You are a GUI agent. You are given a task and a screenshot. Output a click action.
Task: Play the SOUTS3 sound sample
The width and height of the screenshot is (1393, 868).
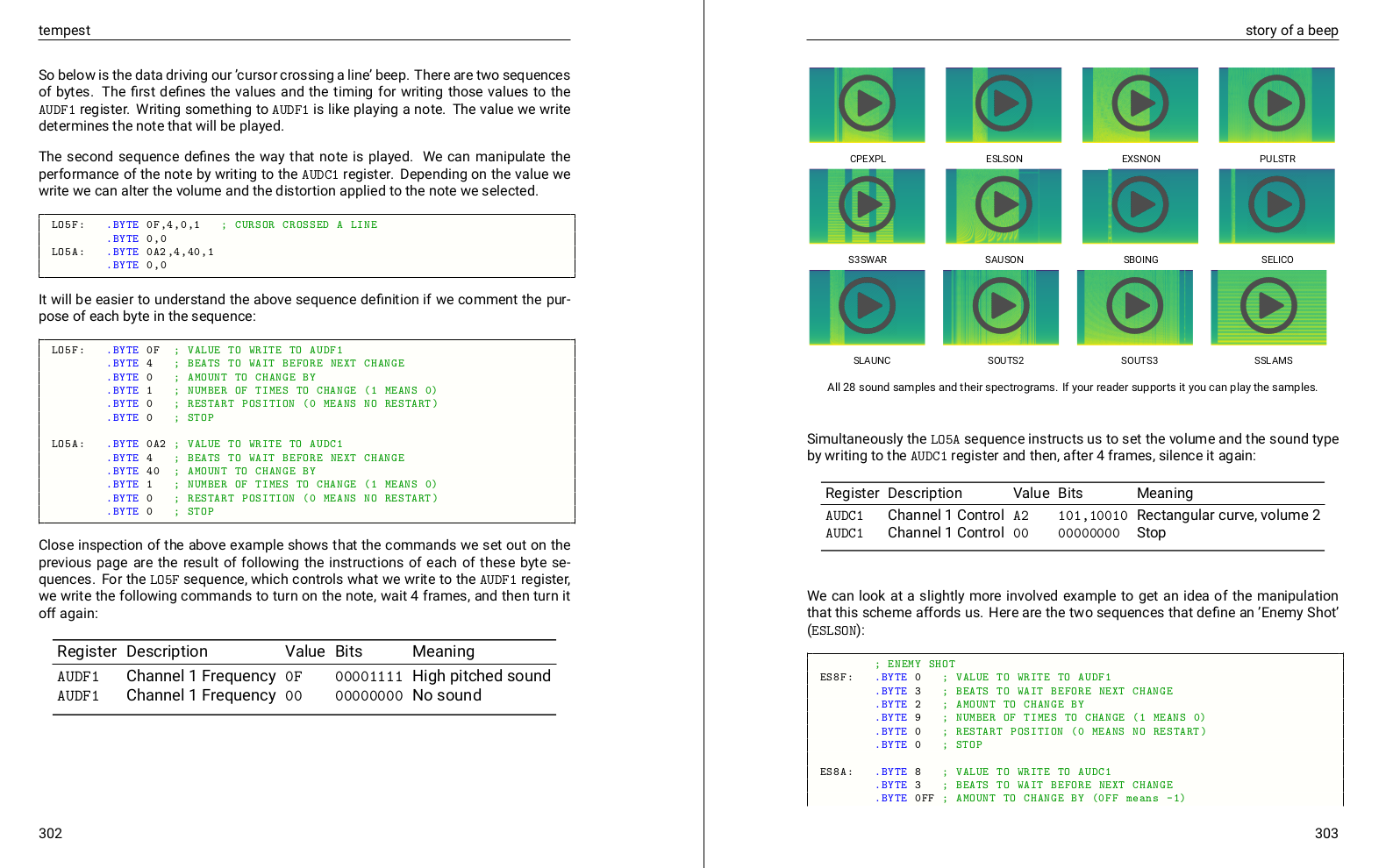pos(1135,306)
